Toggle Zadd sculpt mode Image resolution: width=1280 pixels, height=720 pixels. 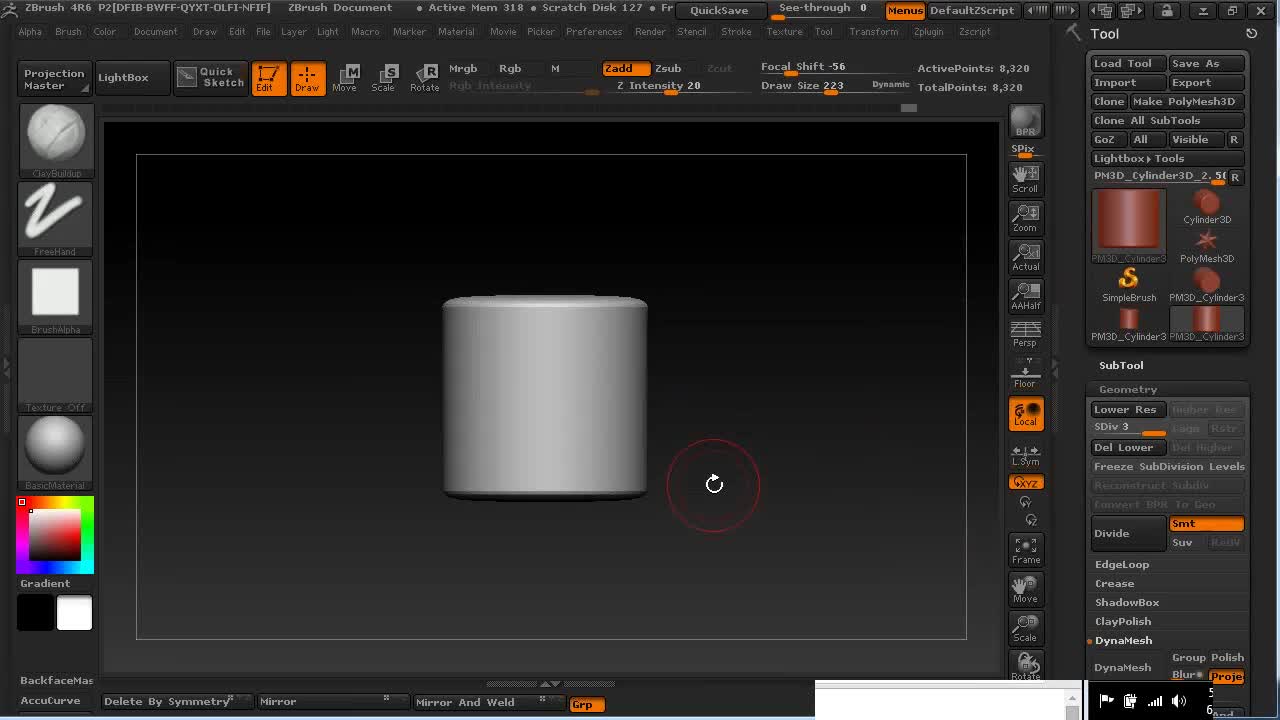[626, 68]
